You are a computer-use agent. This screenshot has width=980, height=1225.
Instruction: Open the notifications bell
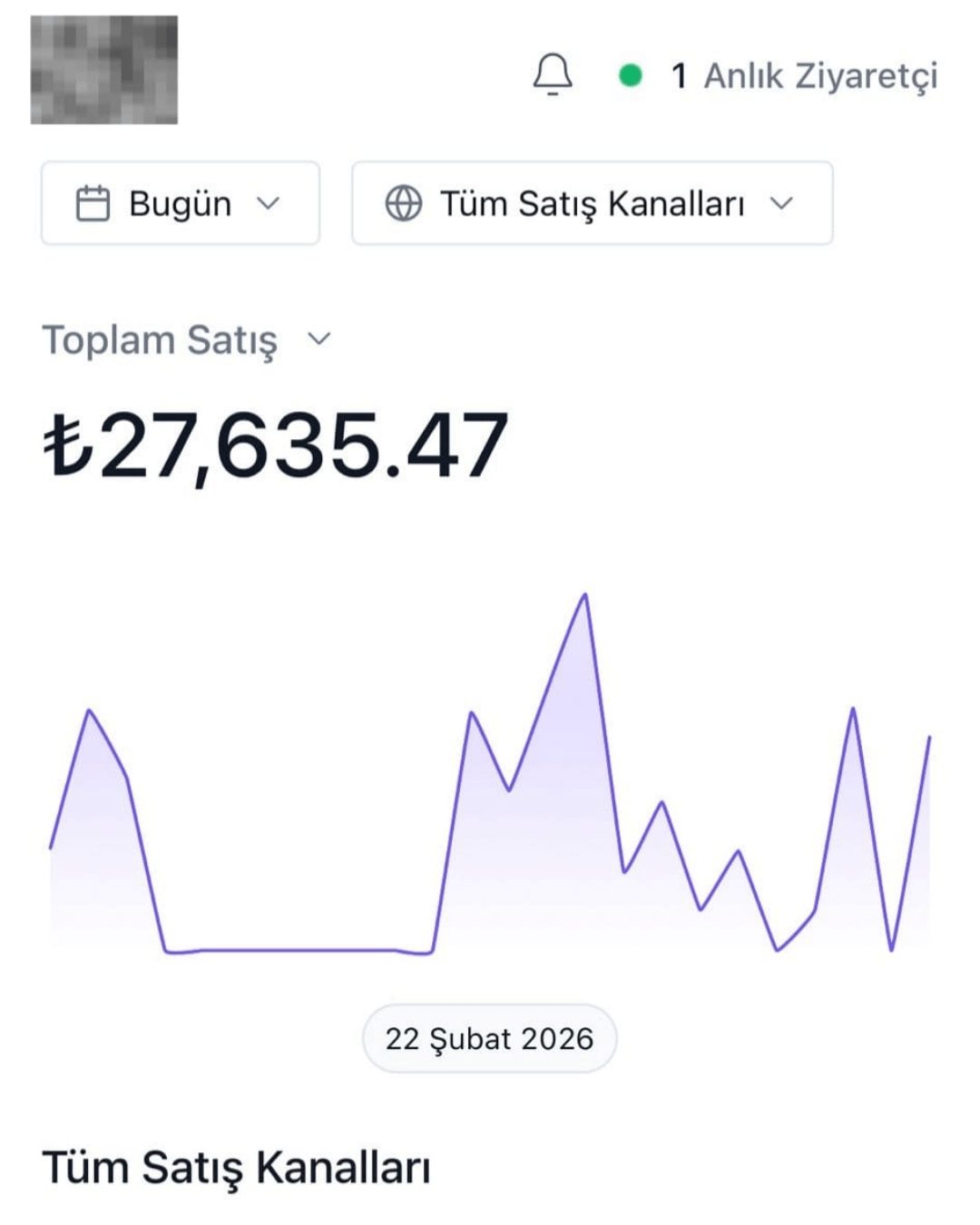553,74
